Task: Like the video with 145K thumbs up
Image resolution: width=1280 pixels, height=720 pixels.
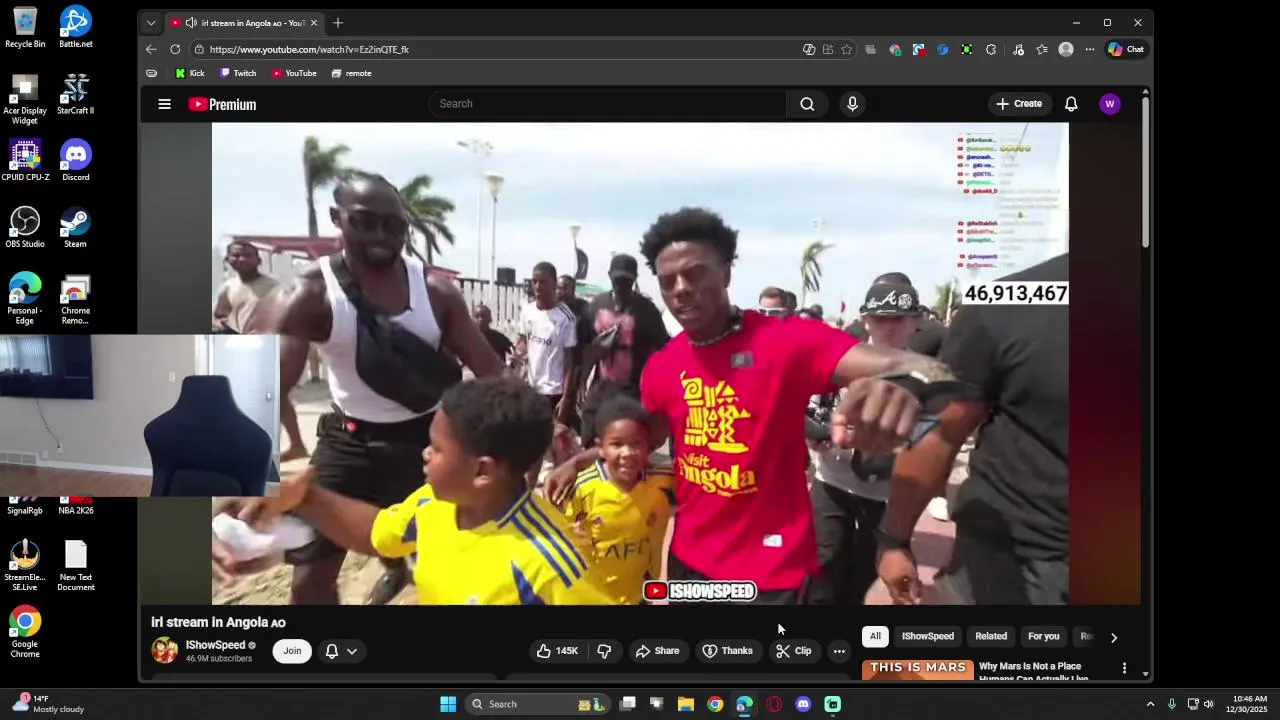Action: pyautogui.click(x=557, y=651)
